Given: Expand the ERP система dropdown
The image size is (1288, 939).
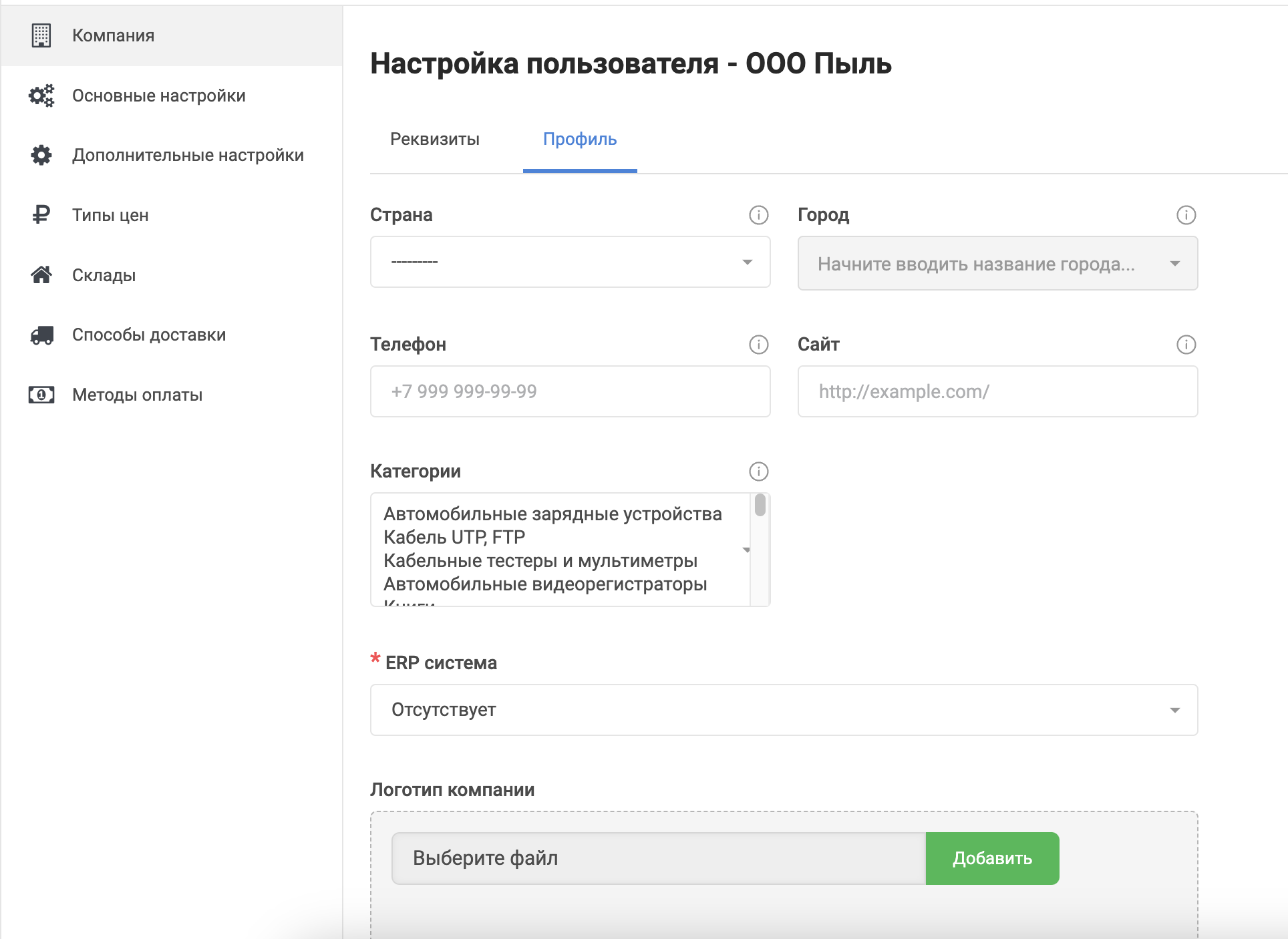Looking at the screenshot, I should click(783, 710).
